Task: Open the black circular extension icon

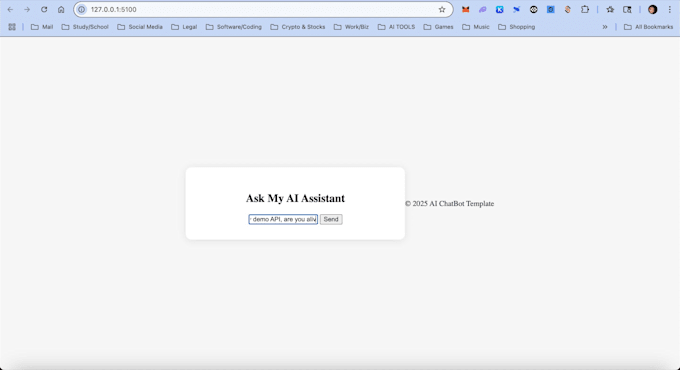Action: [533, 10]
